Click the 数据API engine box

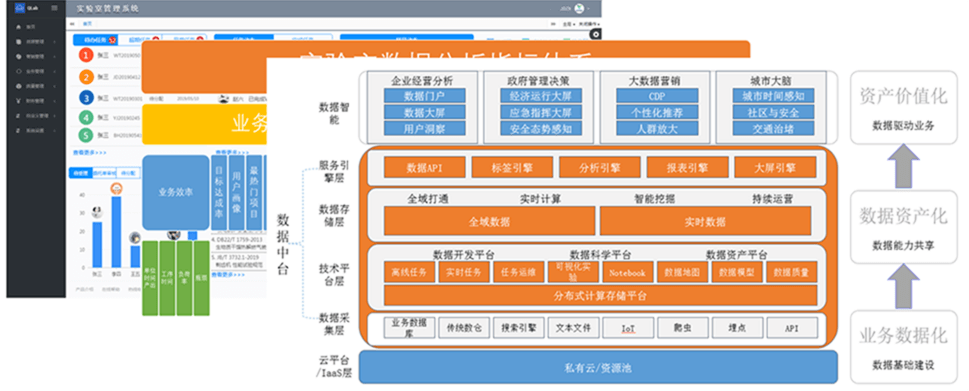tap(425, 167)
